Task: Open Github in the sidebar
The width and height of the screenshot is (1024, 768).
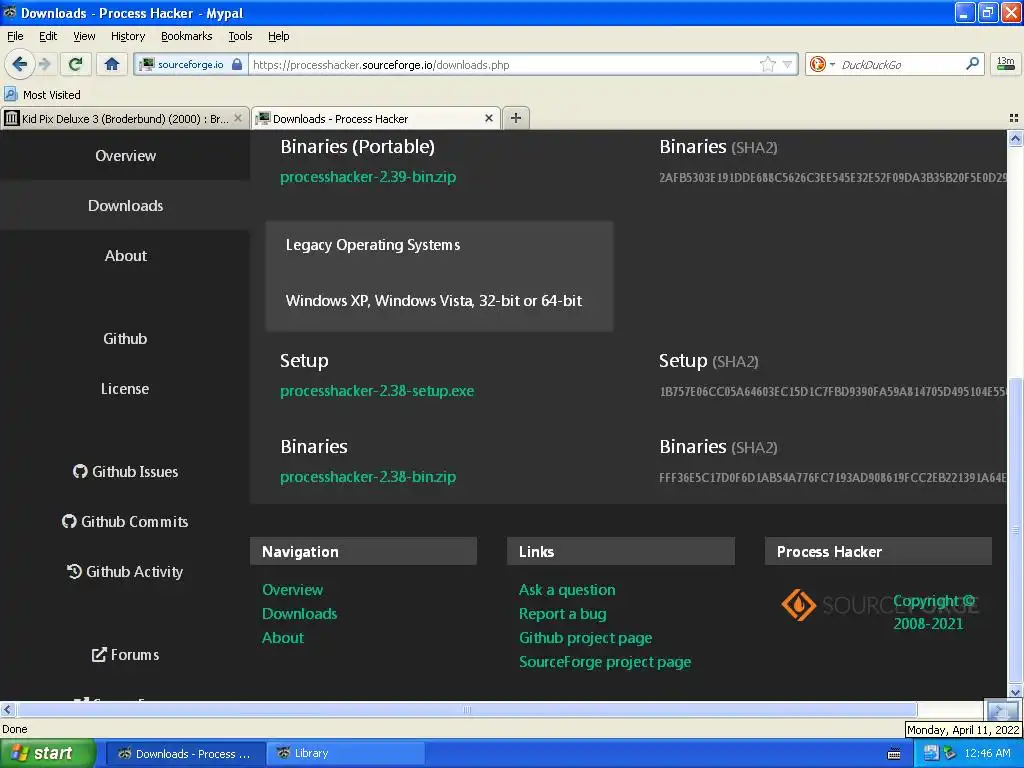Action: click(x=125, y=338)
